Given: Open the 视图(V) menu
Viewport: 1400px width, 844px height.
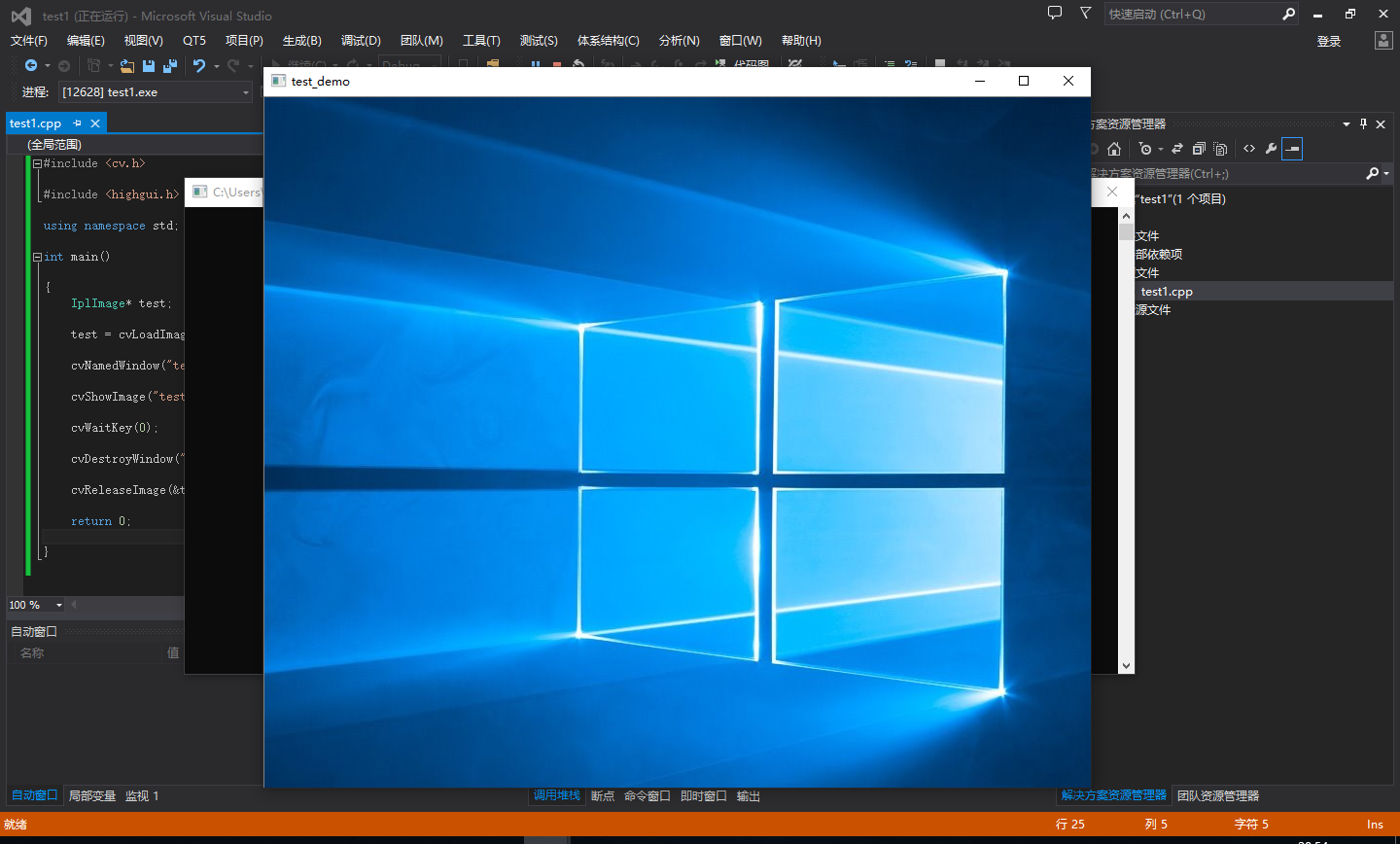Looking at the screenshot, I should [x=143, y=40].
